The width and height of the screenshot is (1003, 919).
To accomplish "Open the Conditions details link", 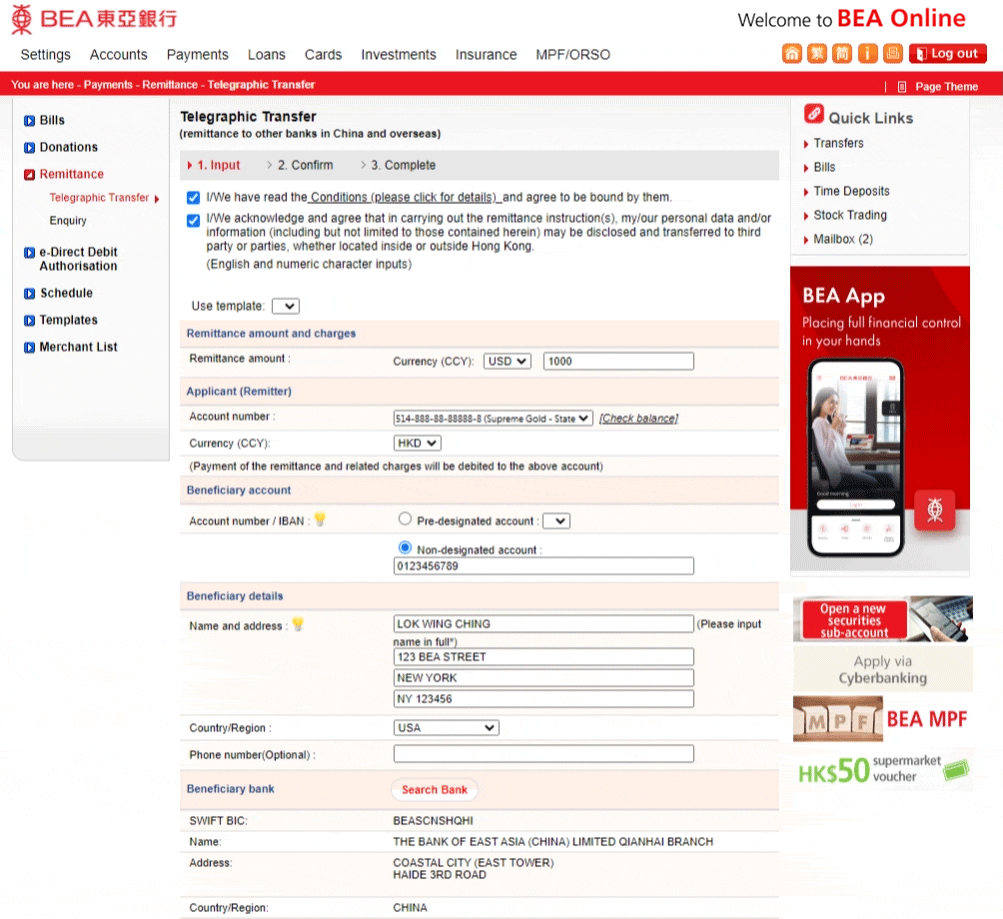I will point(403,198).
